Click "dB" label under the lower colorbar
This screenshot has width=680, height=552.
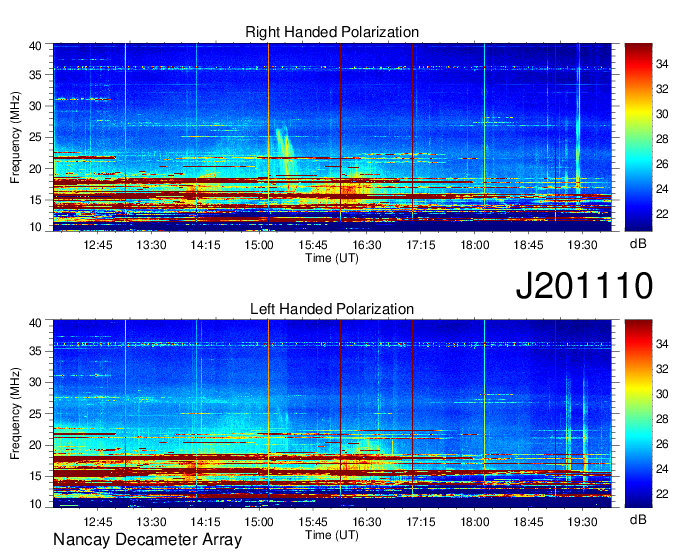(x=638, y=519)
